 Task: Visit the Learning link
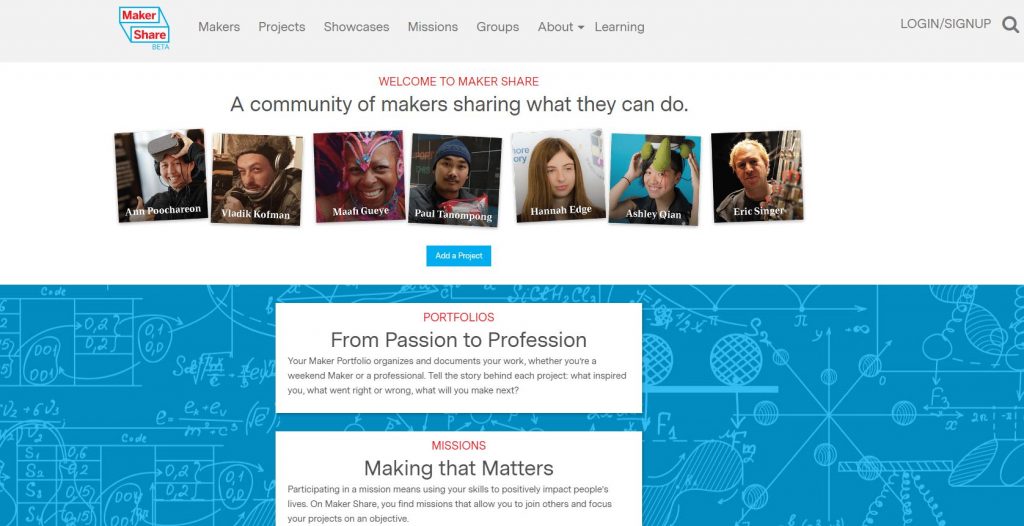point(619,27)
